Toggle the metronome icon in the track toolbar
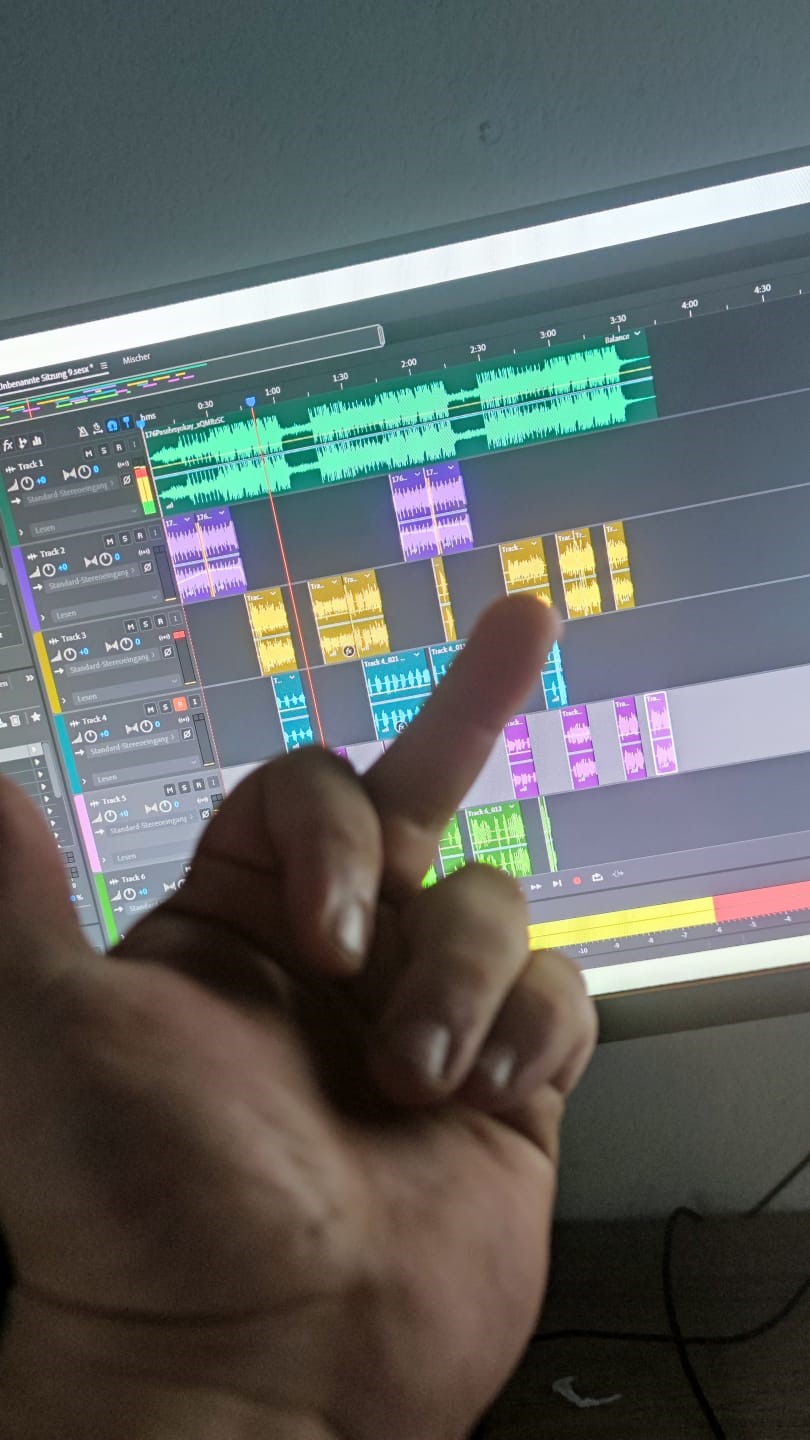Screen dimensions: 810x1440 [83, 430]
